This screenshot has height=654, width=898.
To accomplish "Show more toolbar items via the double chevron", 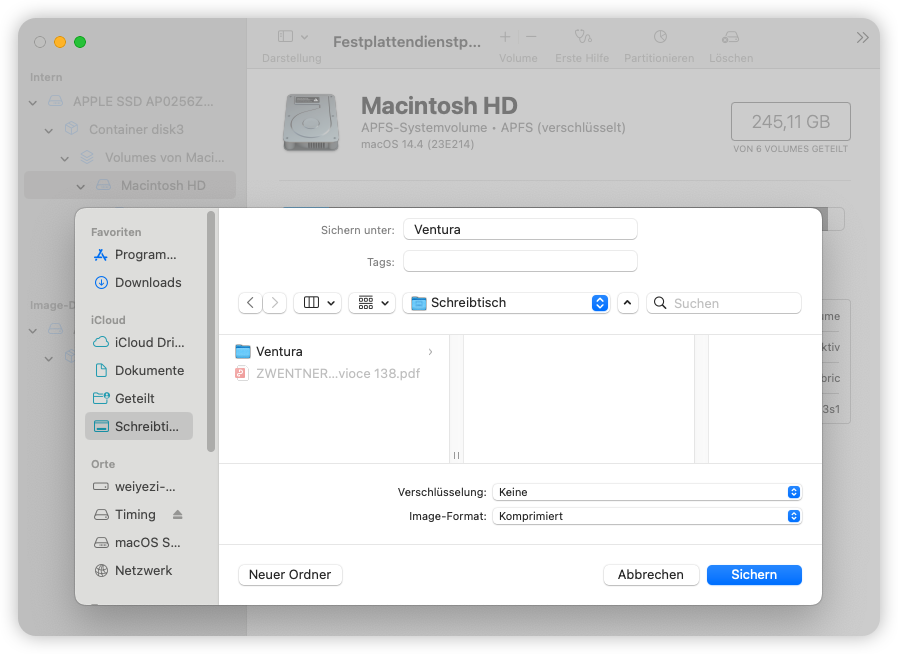I will (862, 38).
